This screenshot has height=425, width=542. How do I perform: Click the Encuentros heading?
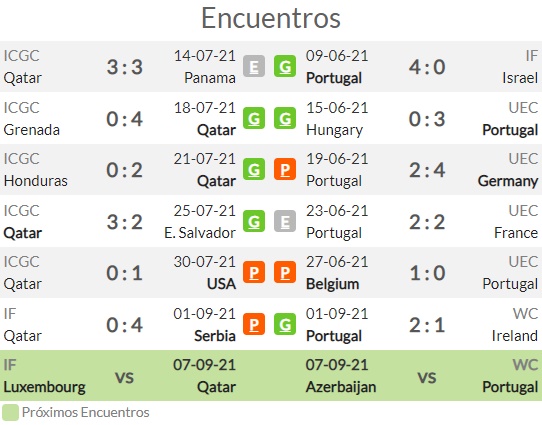[271, 18]
